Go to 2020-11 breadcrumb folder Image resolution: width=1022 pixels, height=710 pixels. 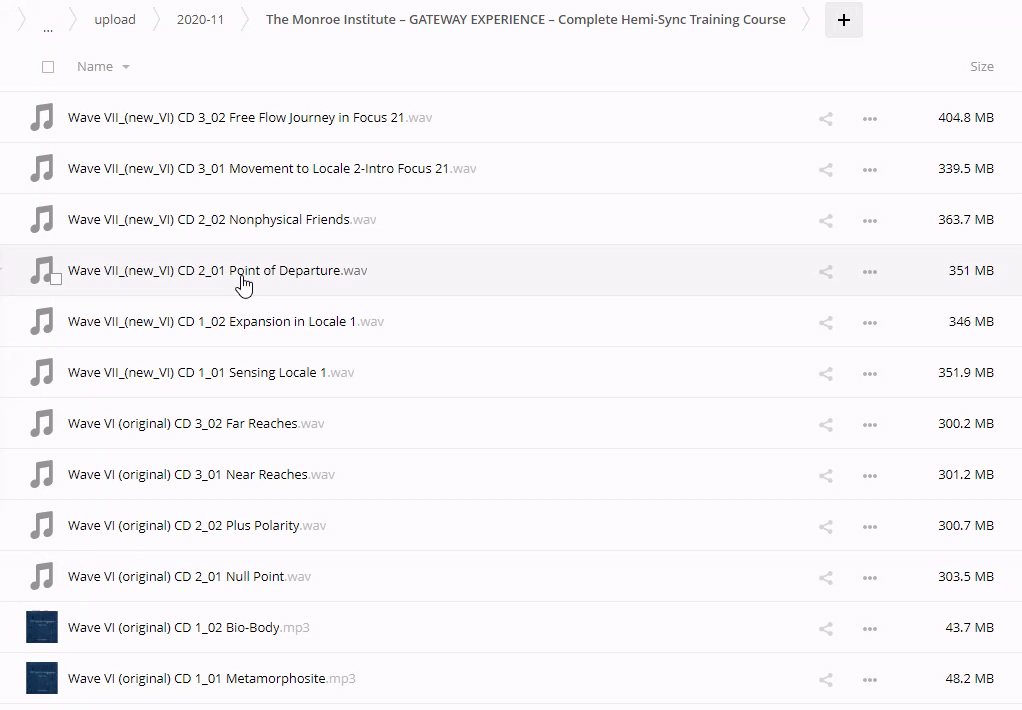(x=200, y=20)
